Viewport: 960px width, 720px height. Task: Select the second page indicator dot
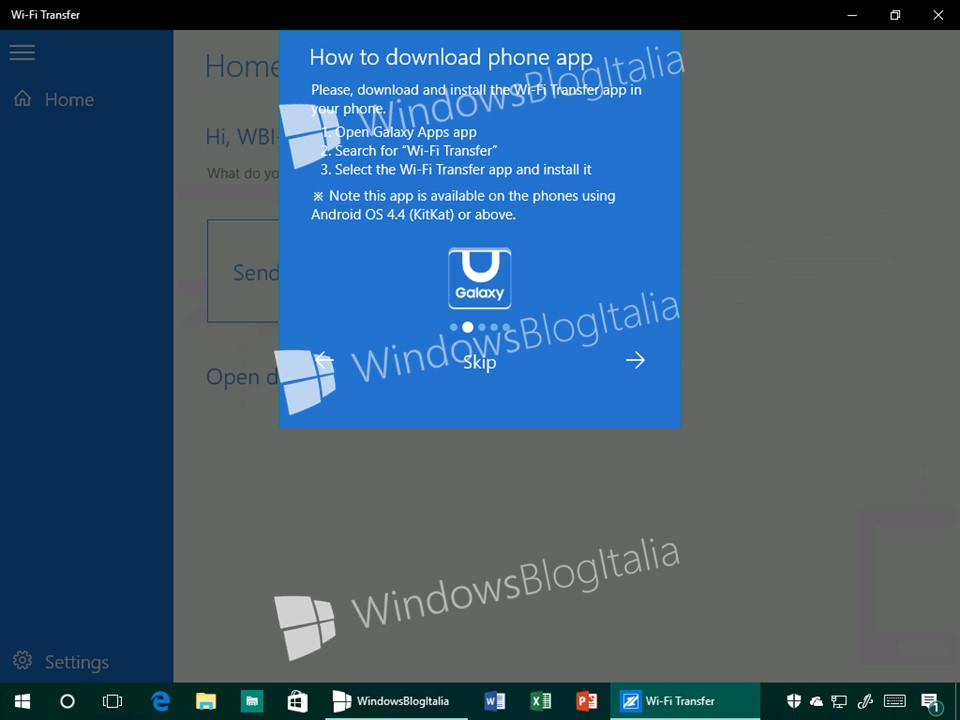point(468,328)
